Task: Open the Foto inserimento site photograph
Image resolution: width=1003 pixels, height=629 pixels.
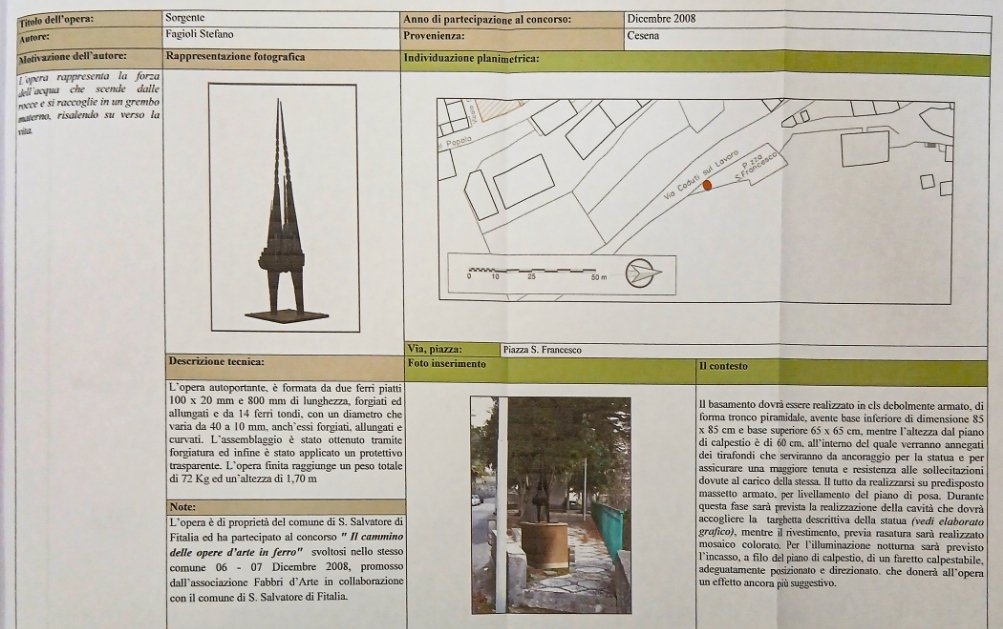Action: pyautogui.click(x=550, y=504)
